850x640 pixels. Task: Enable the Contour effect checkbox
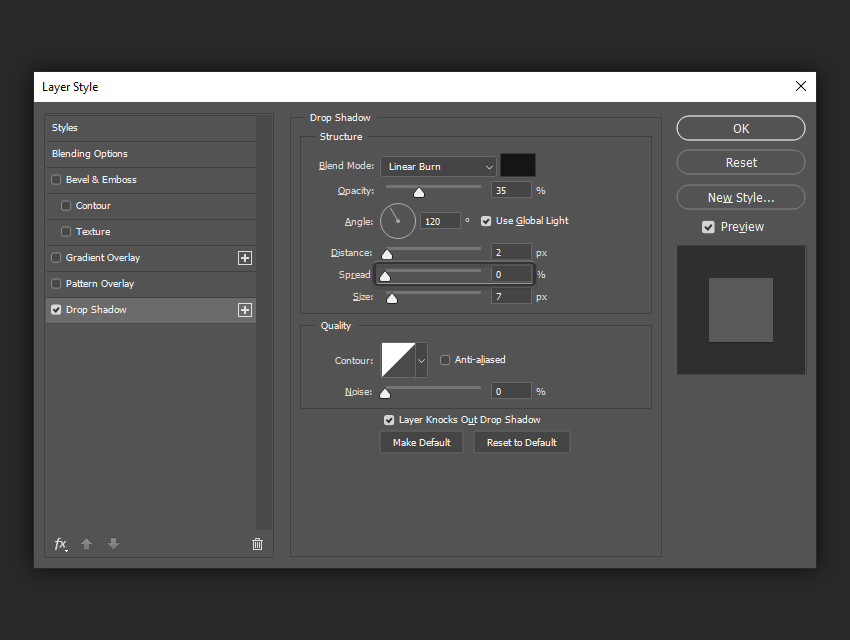[66, 205]
